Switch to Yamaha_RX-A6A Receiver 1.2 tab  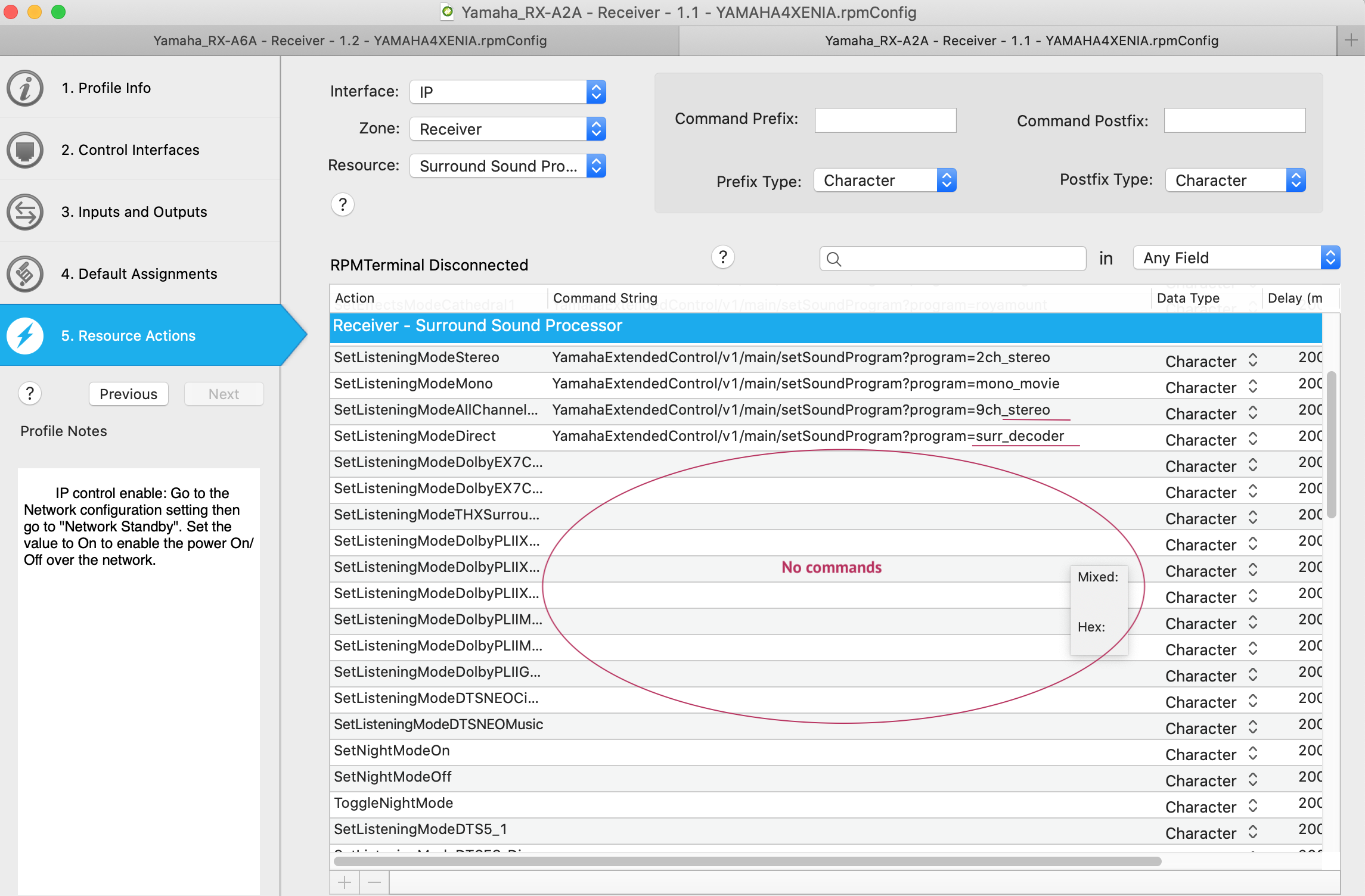(350, 41)
